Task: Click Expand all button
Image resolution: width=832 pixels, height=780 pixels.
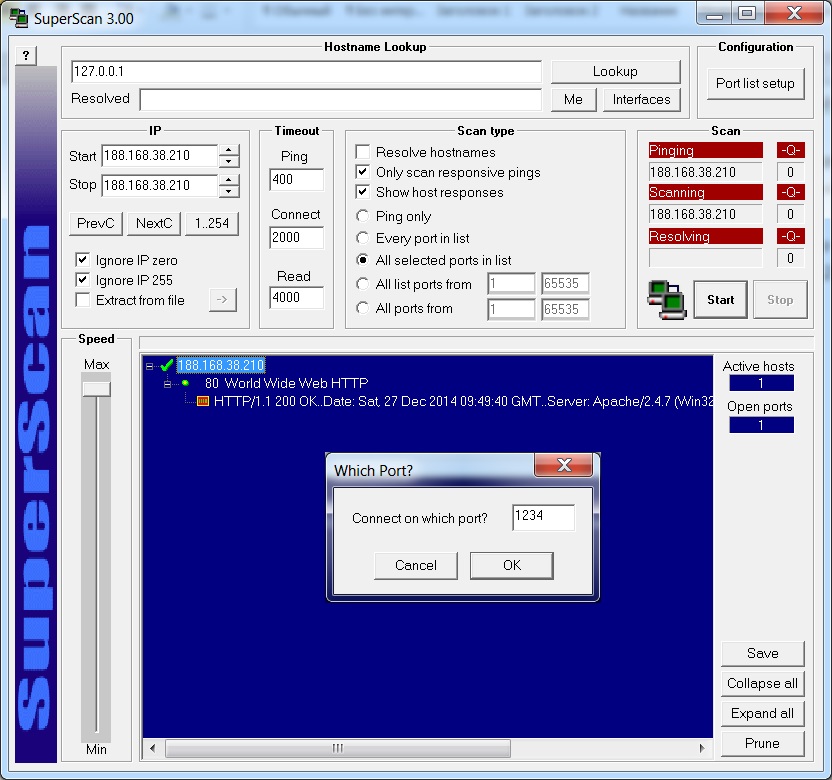Action: pyautogui.click(x=762, y=714)
